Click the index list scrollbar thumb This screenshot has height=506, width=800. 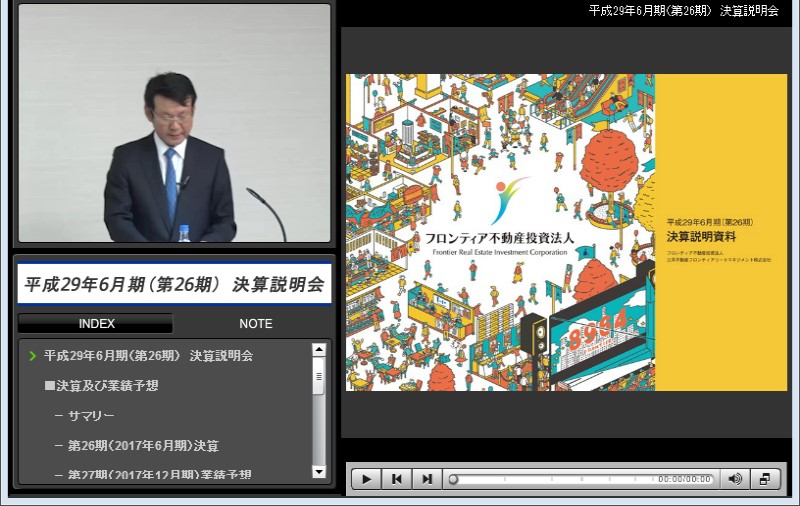pos(319,376)
